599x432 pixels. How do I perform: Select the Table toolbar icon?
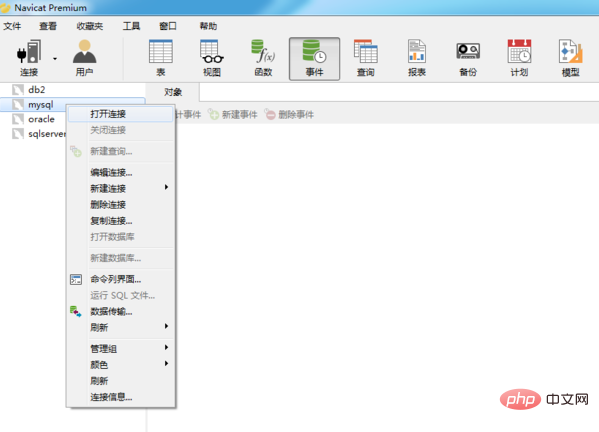[160, 52]
